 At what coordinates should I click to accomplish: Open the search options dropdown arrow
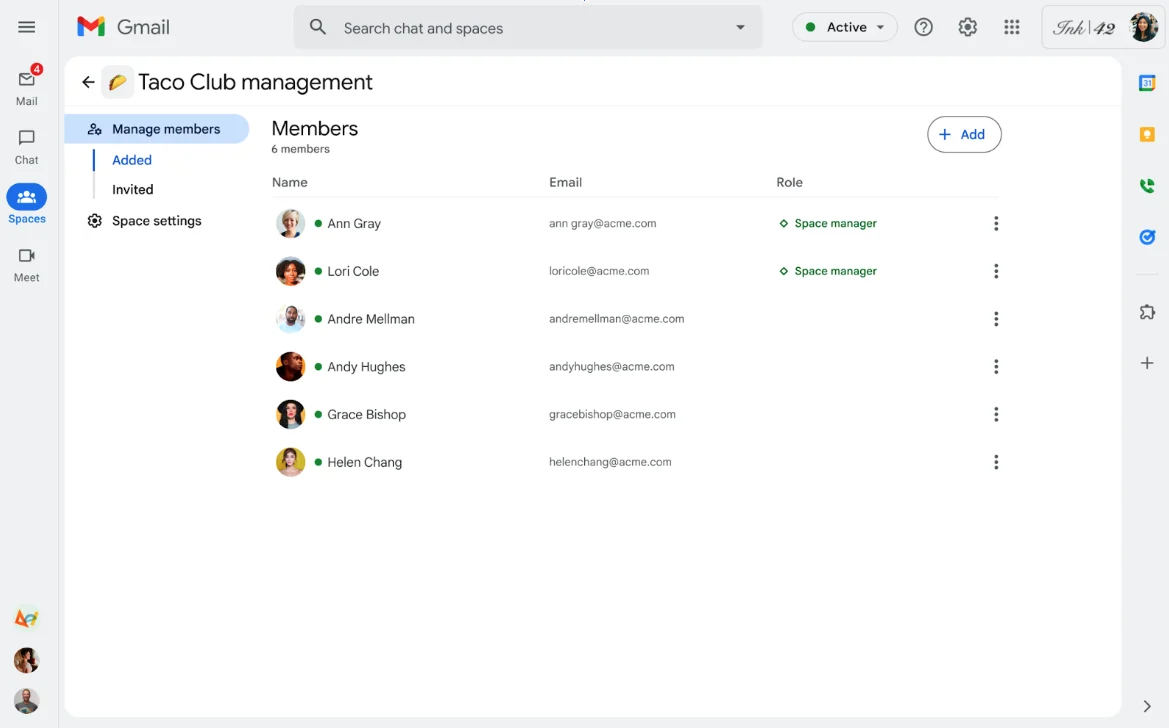[x=740, y=28]
